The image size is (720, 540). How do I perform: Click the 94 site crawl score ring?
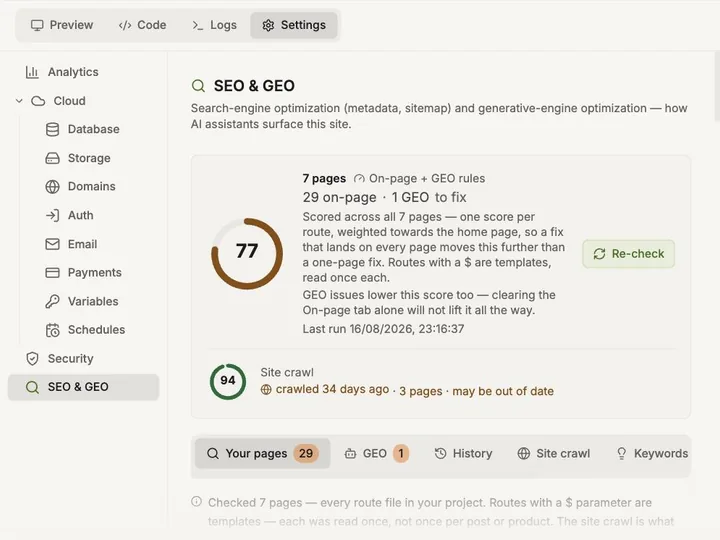tap(228, 382)
